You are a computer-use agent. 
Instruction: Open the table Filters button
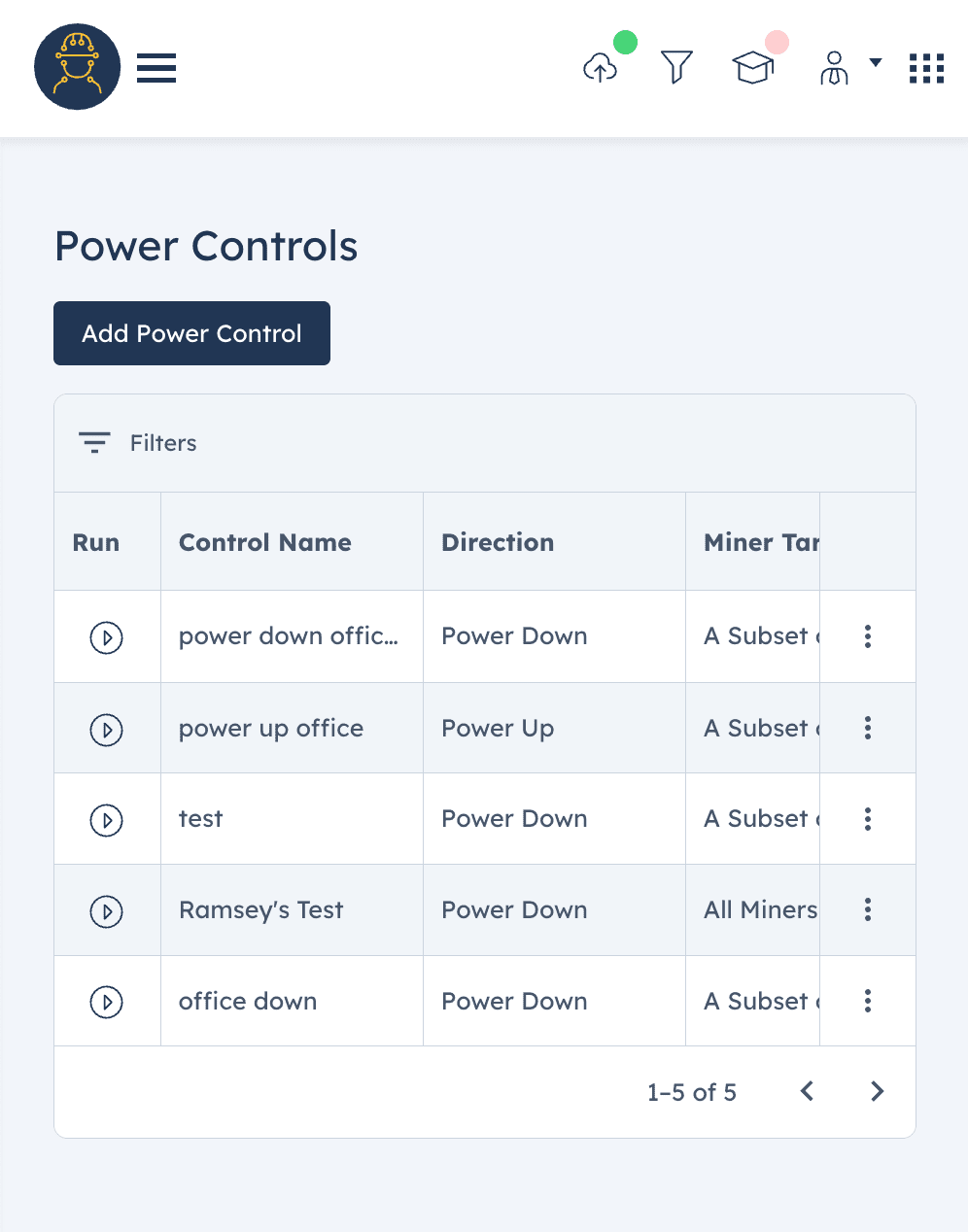click(x=138, y=443)
